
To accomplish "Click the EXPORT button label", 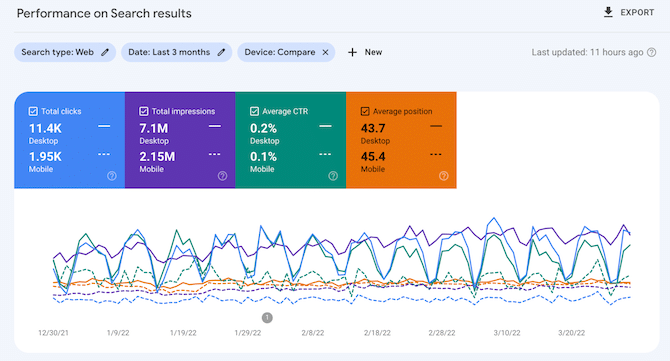I will click(x=637, y=13).
